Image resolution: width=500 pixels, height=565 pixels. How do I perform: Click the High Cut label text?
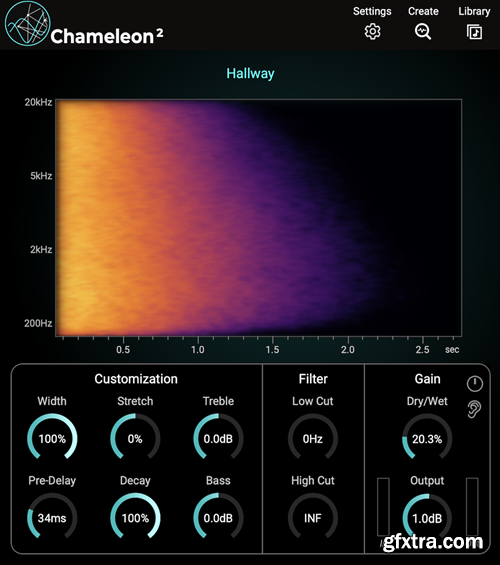313,481
